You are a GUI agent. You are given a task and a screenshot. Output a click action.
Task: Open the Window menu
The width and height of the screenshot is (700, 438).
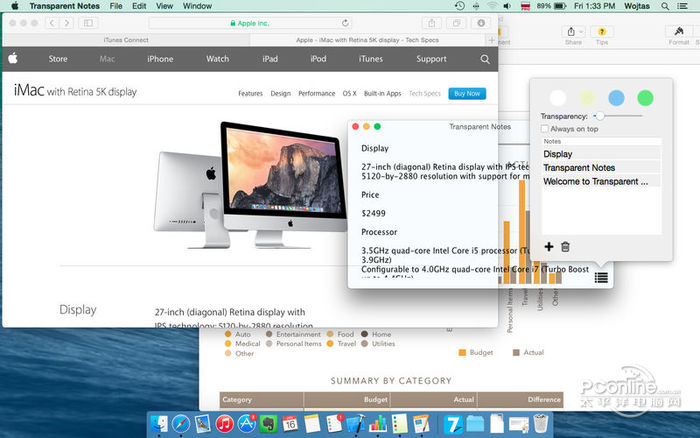tap(197, 6)
